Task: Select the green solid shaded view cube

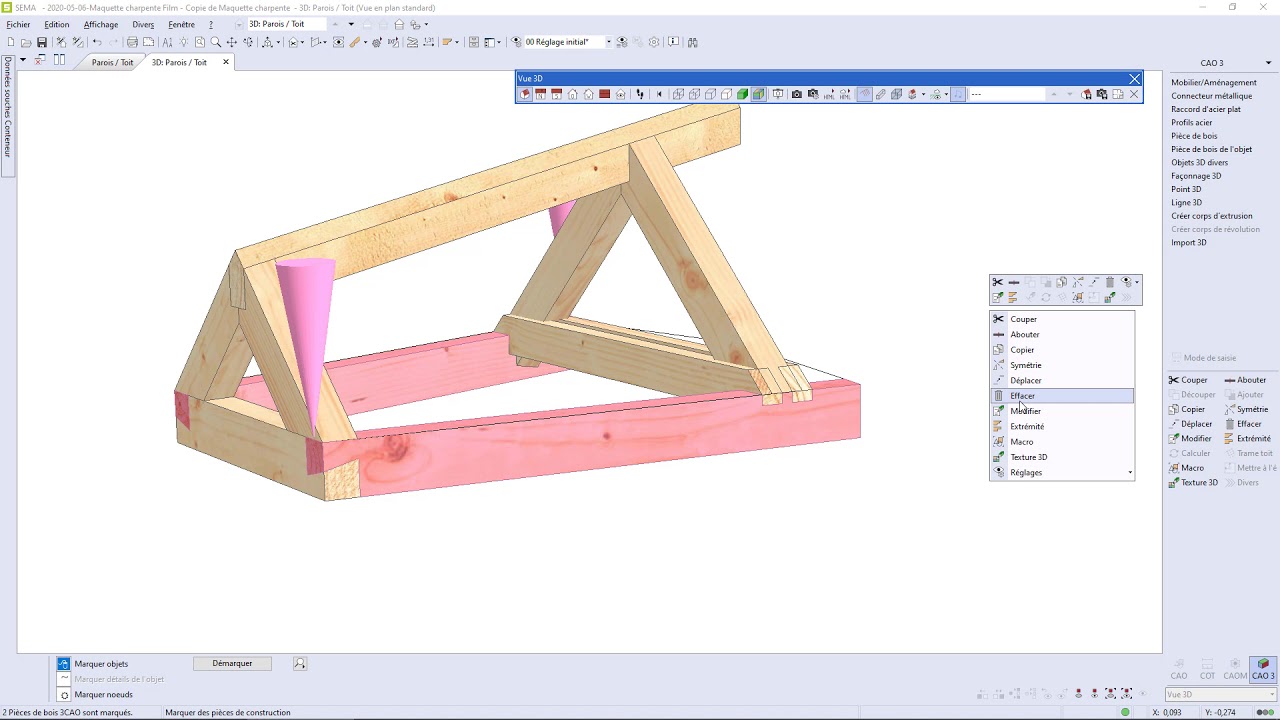Action: (x=742, y=94)
